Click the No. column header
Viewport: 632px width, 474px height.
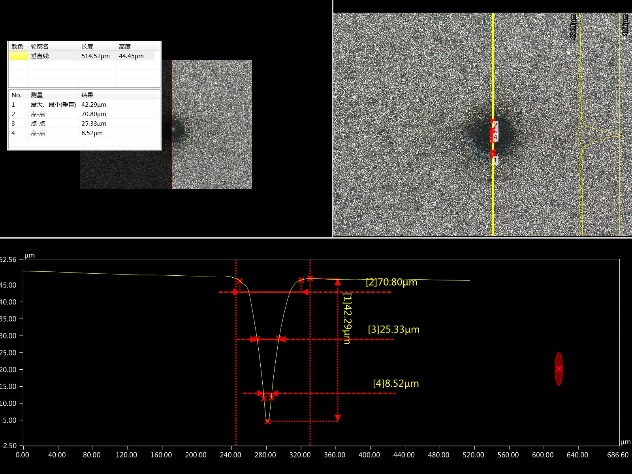tap(17, 95)
